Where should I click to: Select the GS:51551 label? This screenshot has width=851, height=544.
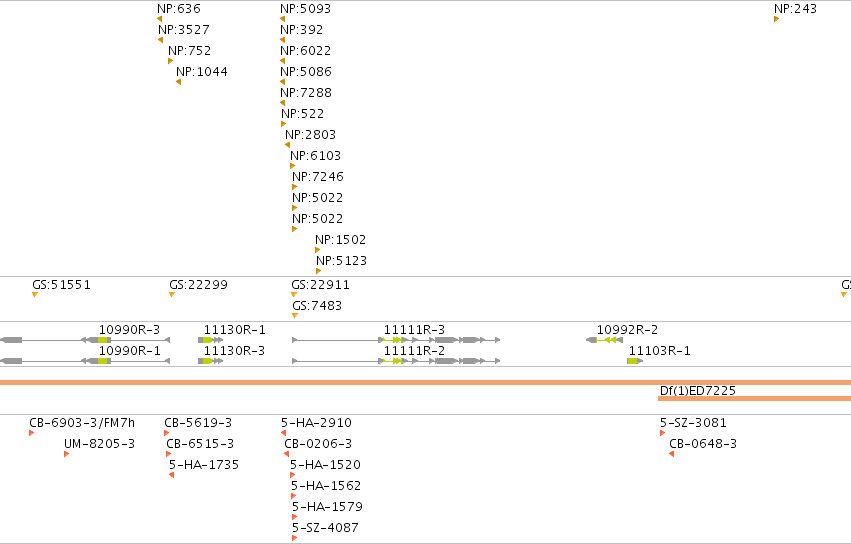tap(61, 284)
